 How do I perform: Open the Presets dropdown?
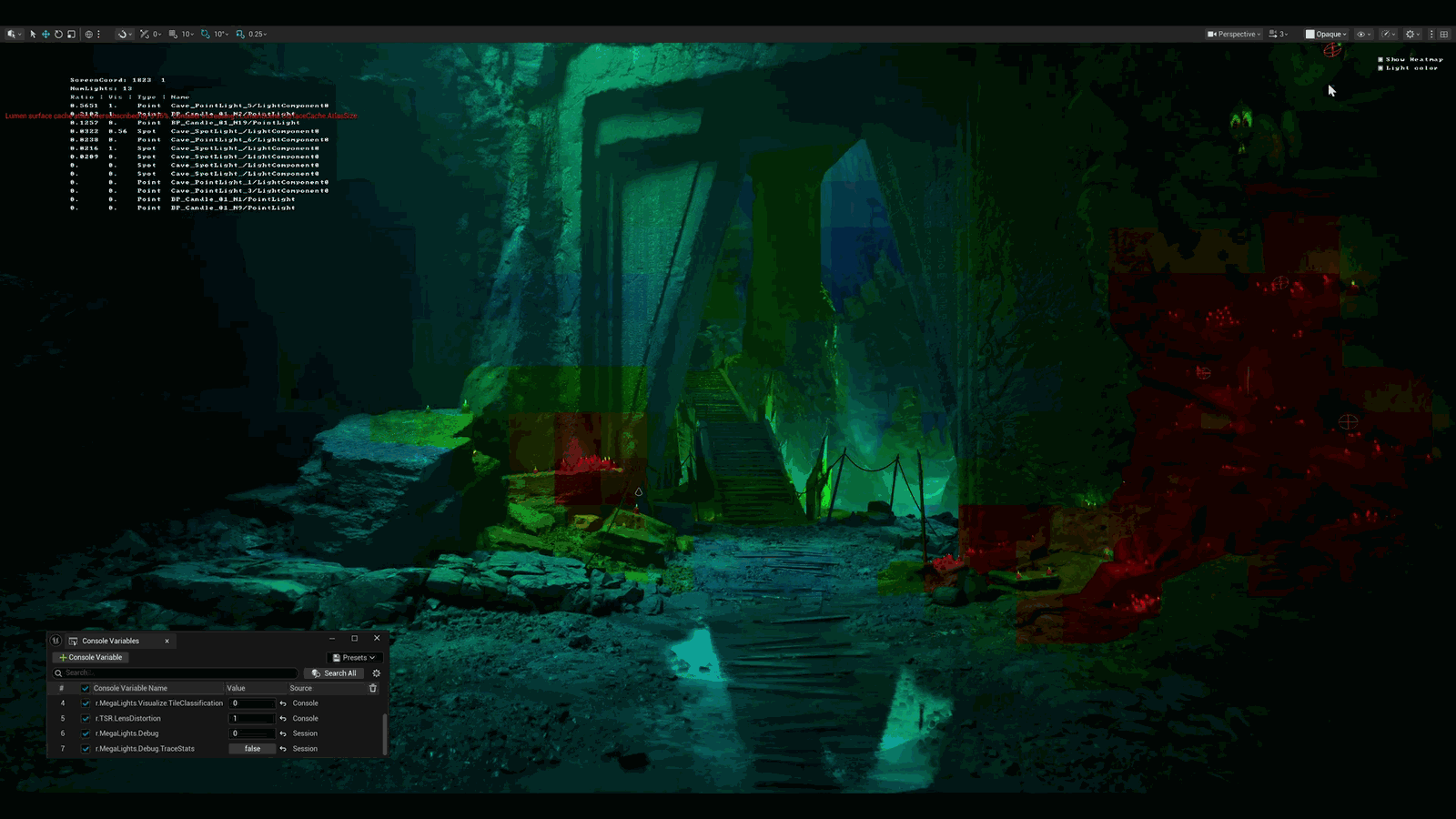354,657
